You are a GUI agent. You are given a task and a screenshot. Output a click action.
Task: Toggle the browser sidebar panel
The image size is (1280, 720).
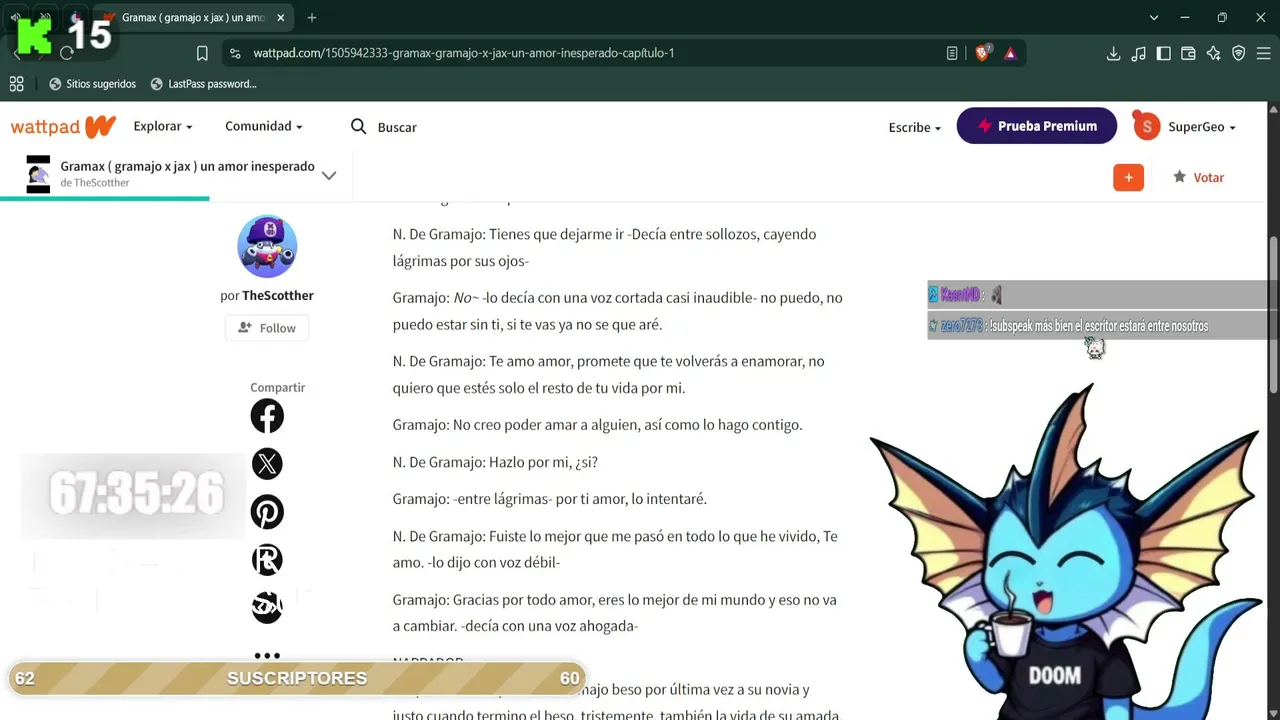point(1163,53)
